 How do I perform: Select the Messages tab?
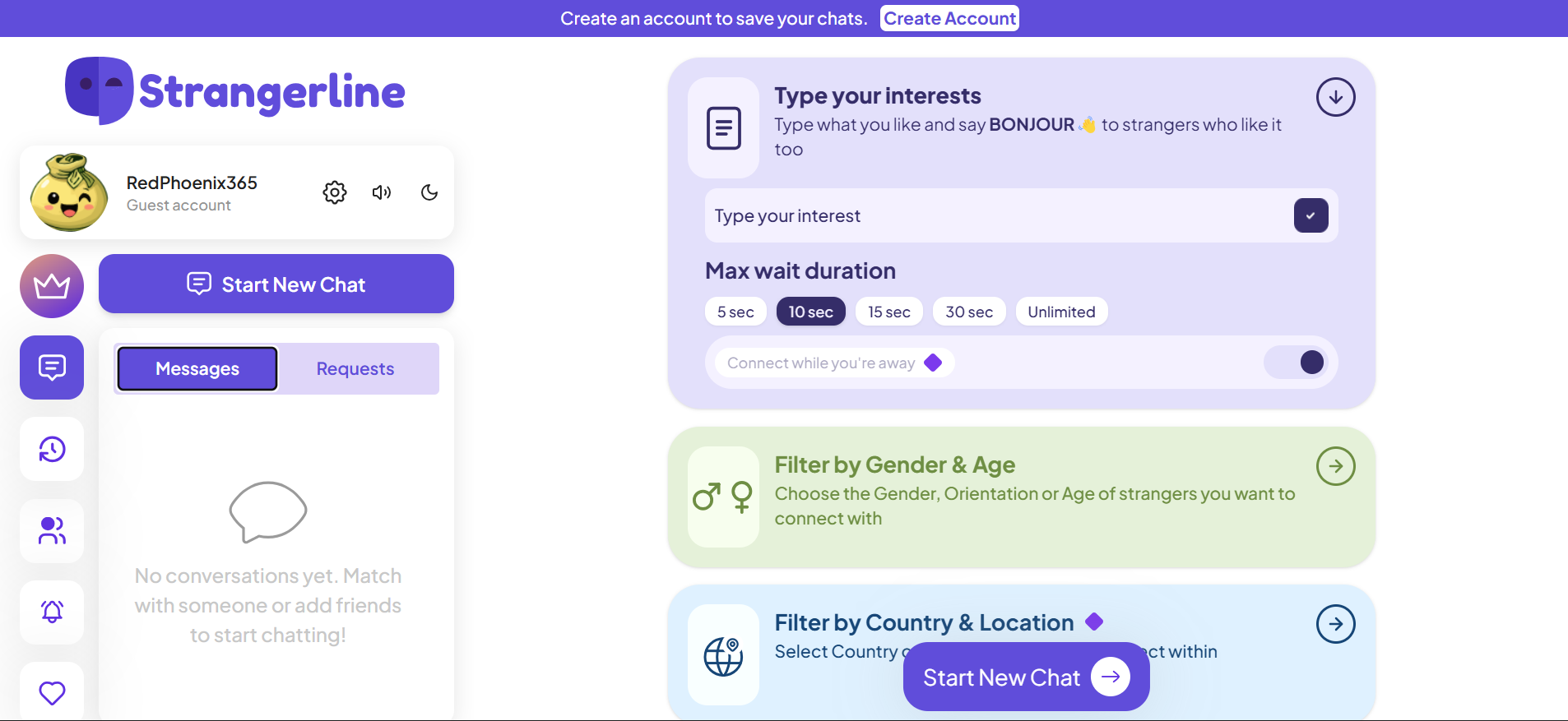click(x=197, y=369)
